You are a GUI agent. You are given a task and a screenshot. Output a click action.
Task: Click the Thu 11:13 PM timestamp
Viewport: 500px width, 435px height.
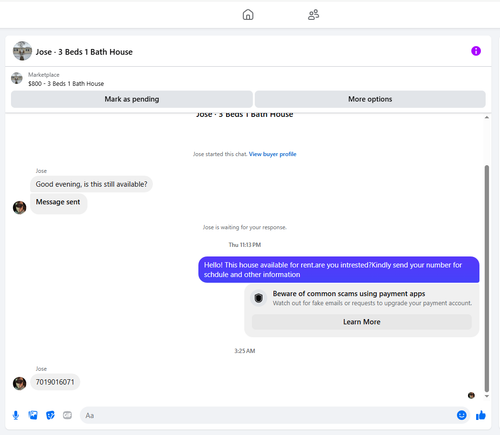pos(245,245)
